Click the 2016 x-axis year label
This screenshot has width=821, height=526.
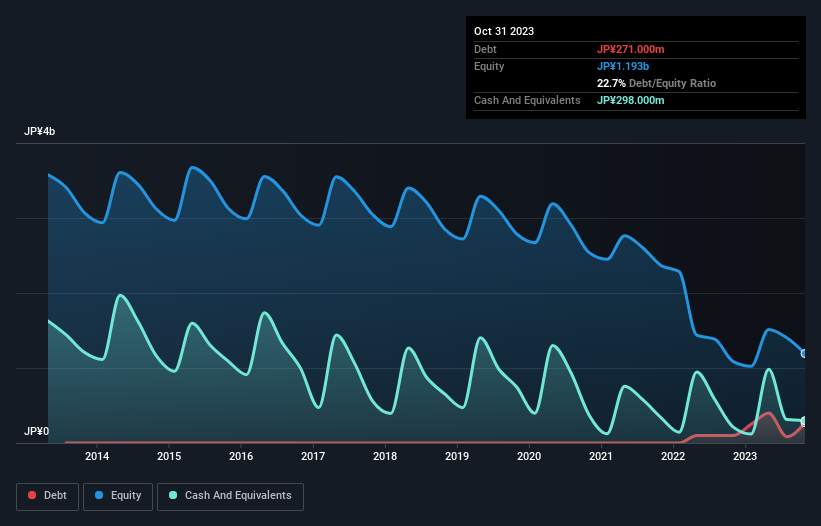click(241, 456)
